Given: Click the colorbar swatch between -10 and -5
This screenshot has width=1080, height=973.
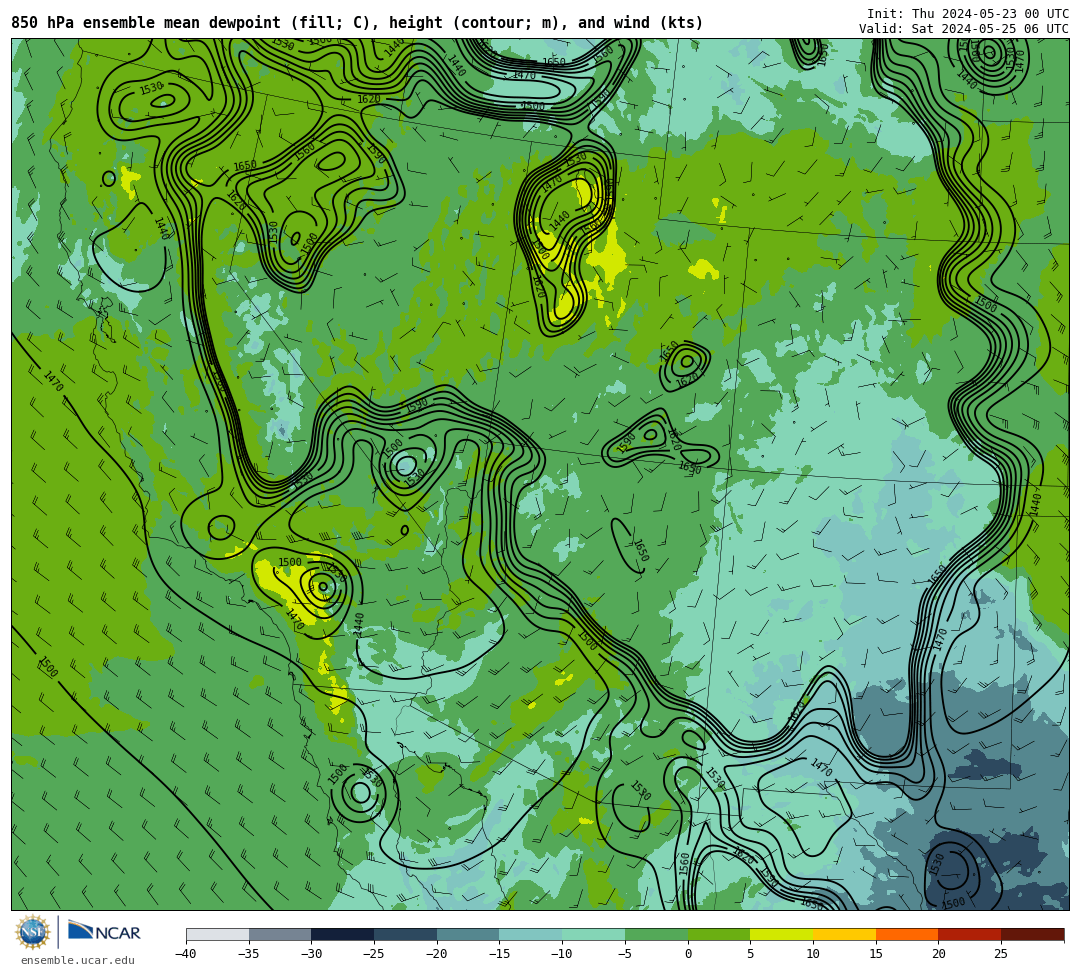Looking at the screenshot, I should pos(594,934).
